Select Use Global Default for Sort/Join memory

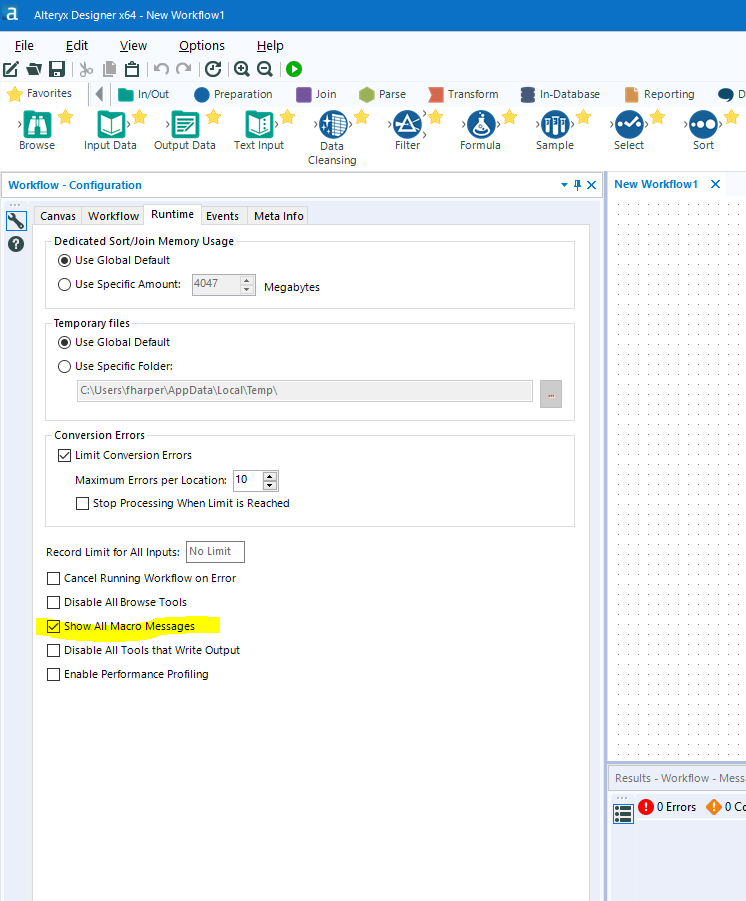64,260
